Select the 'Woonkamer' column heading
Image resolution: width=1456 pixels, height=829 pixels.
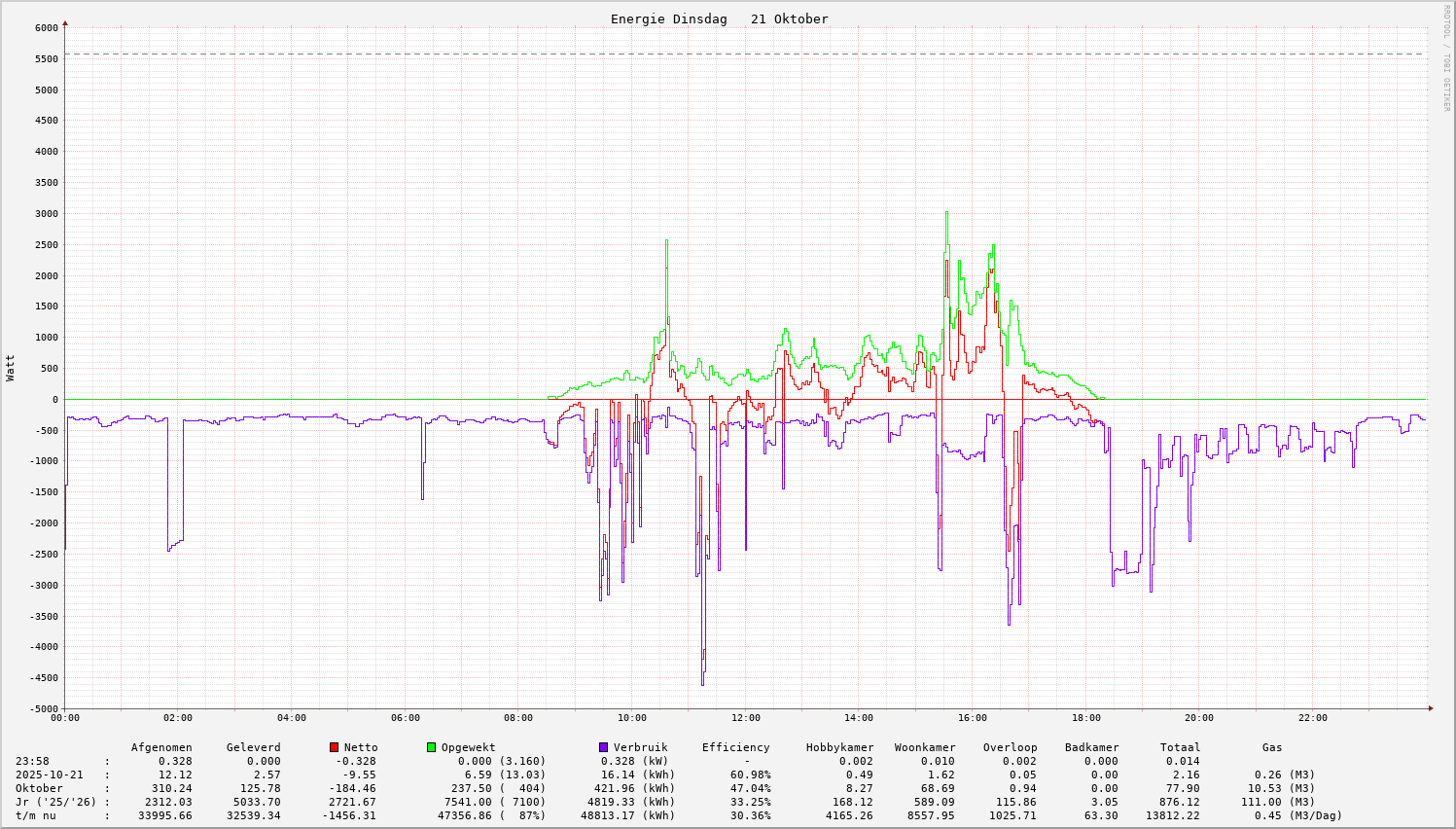(x=924, y=747)
